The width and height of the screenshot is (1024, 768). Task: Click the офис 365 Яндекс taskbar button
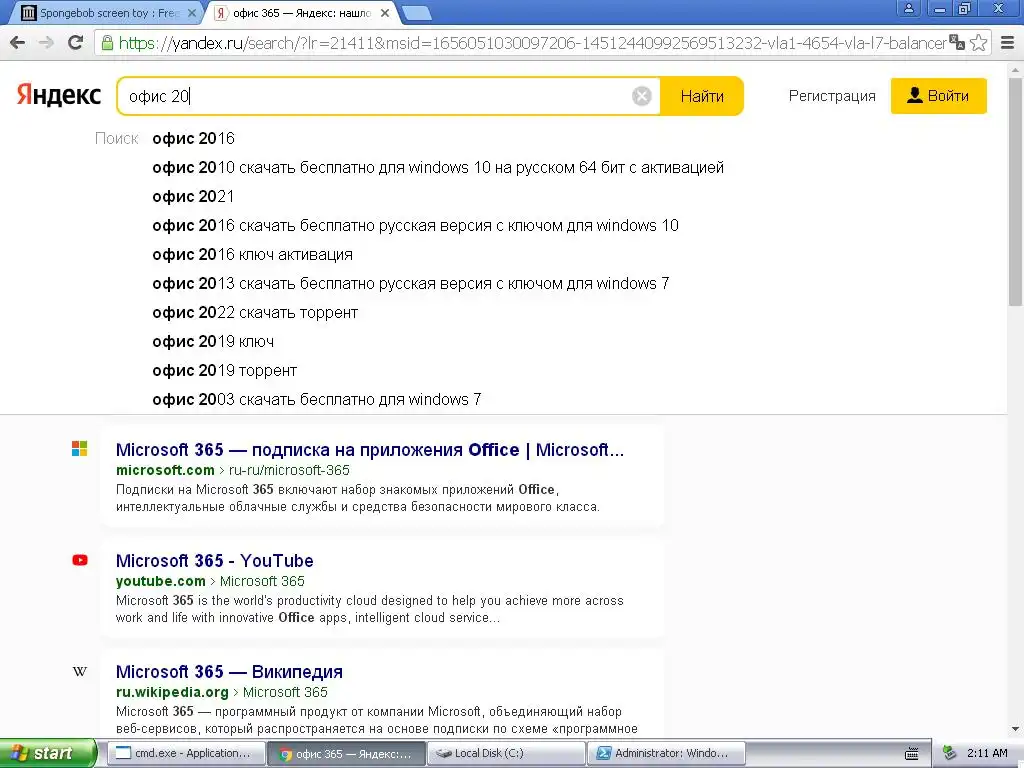(345, 754)
